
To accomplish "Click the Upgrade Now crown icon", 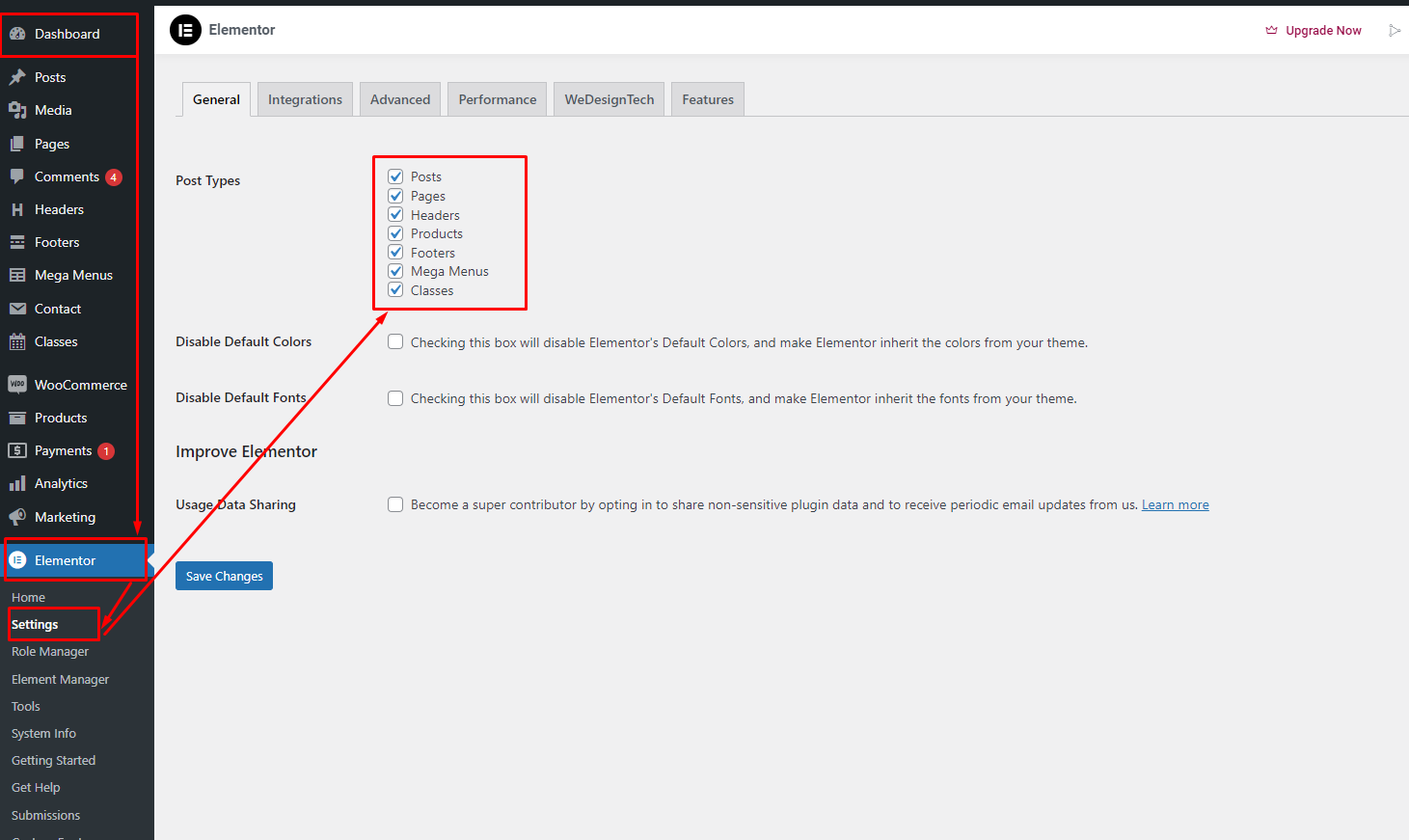I will click(x=1271, y=30).
